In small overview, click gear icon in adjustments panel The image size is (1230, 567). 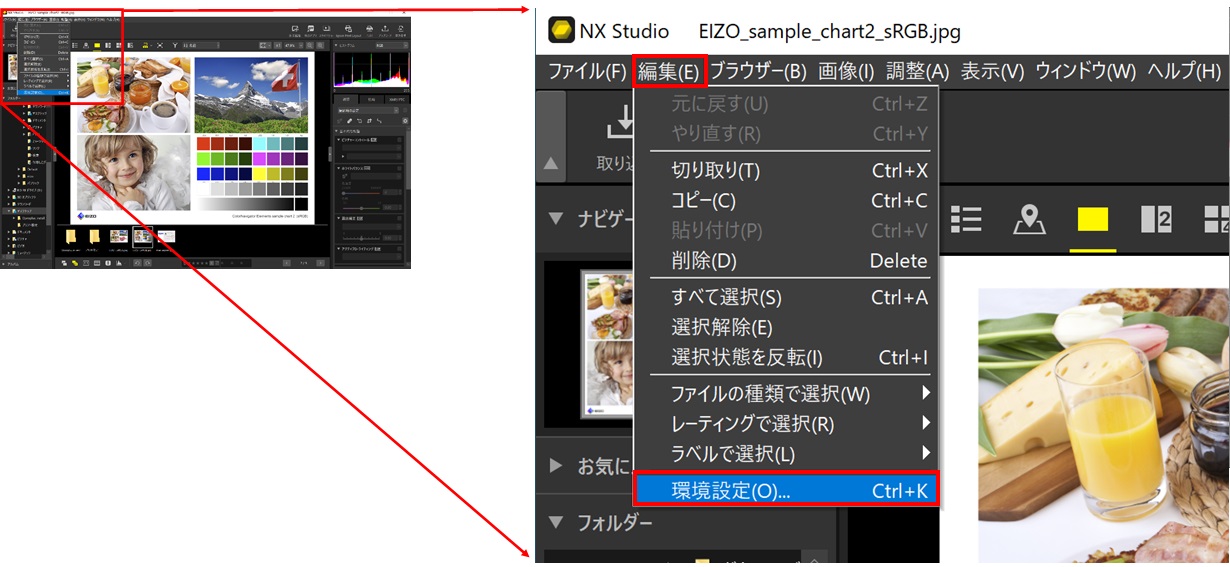[x=405, y=120]
